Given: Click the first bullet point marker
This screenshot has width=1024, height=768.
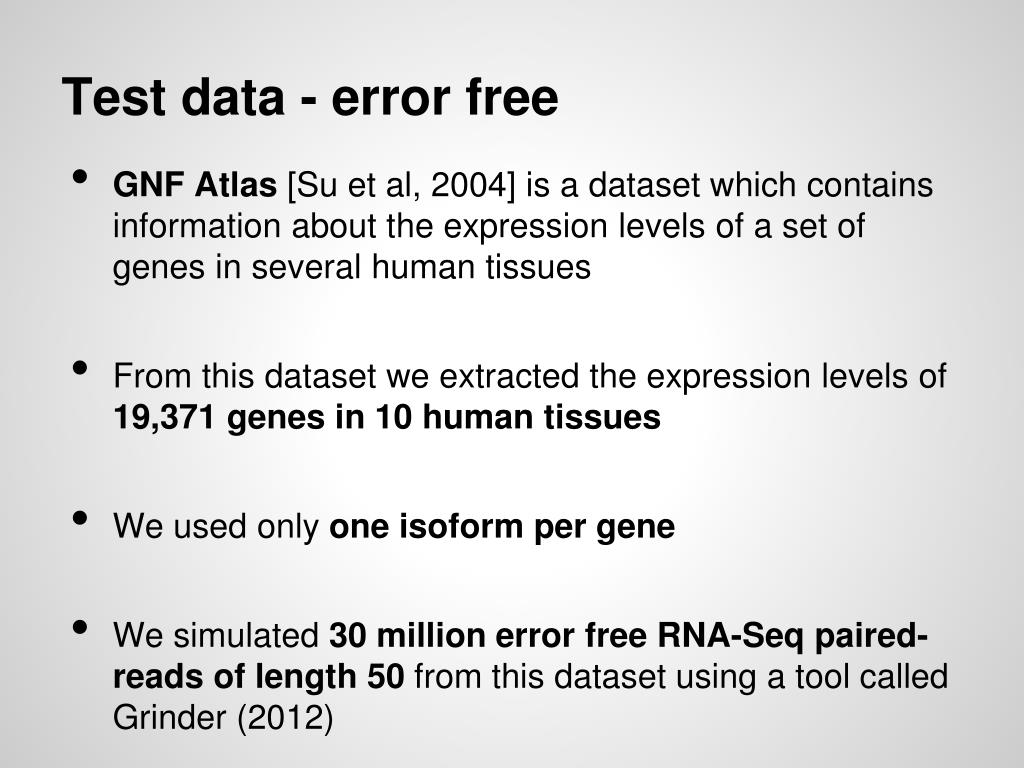Looking at the screenshot, I should tap(80, 177).
